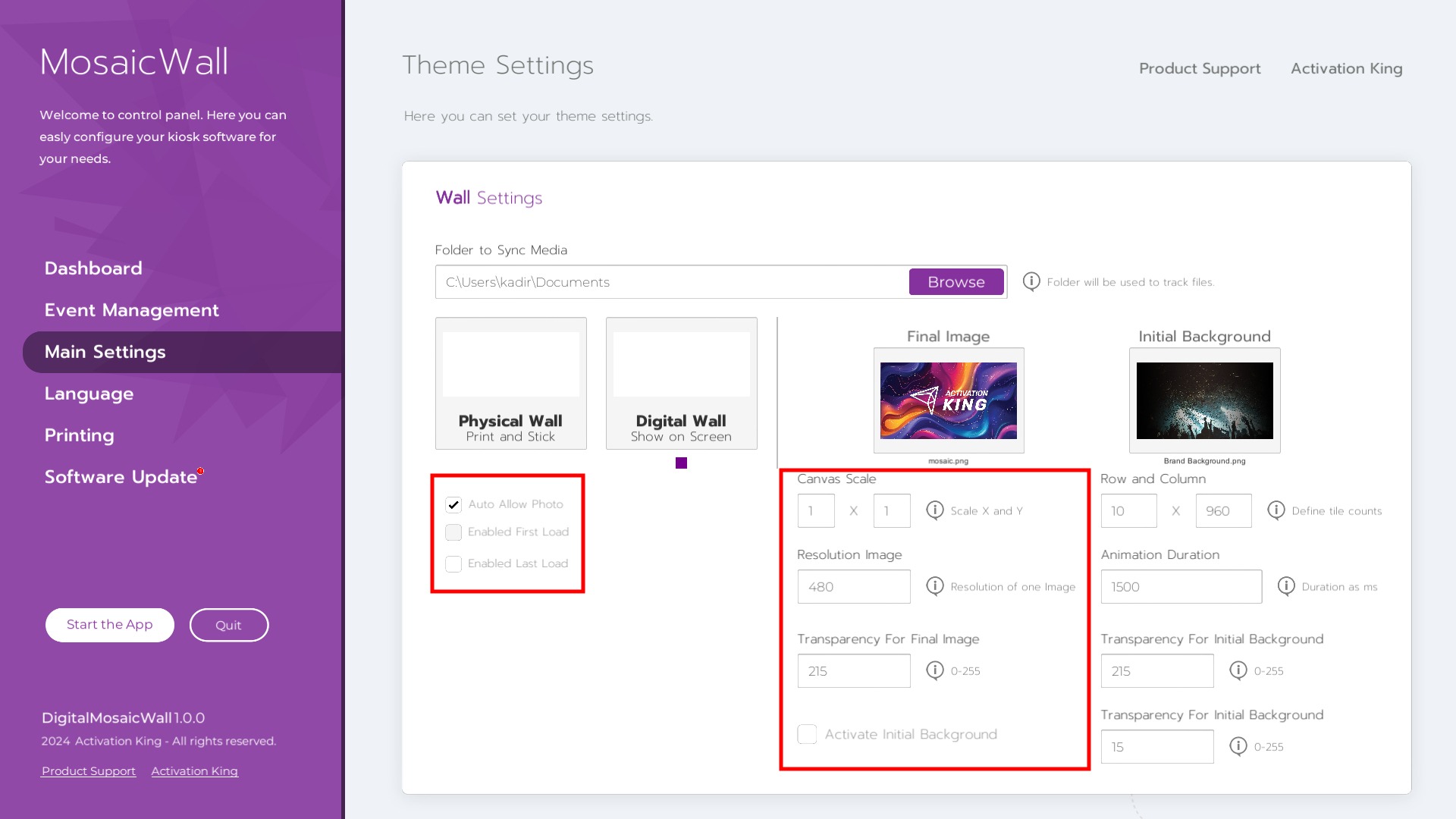
Task: Click red update dot on Software Update
Action: pyautogui.click(x=200, y=471)
